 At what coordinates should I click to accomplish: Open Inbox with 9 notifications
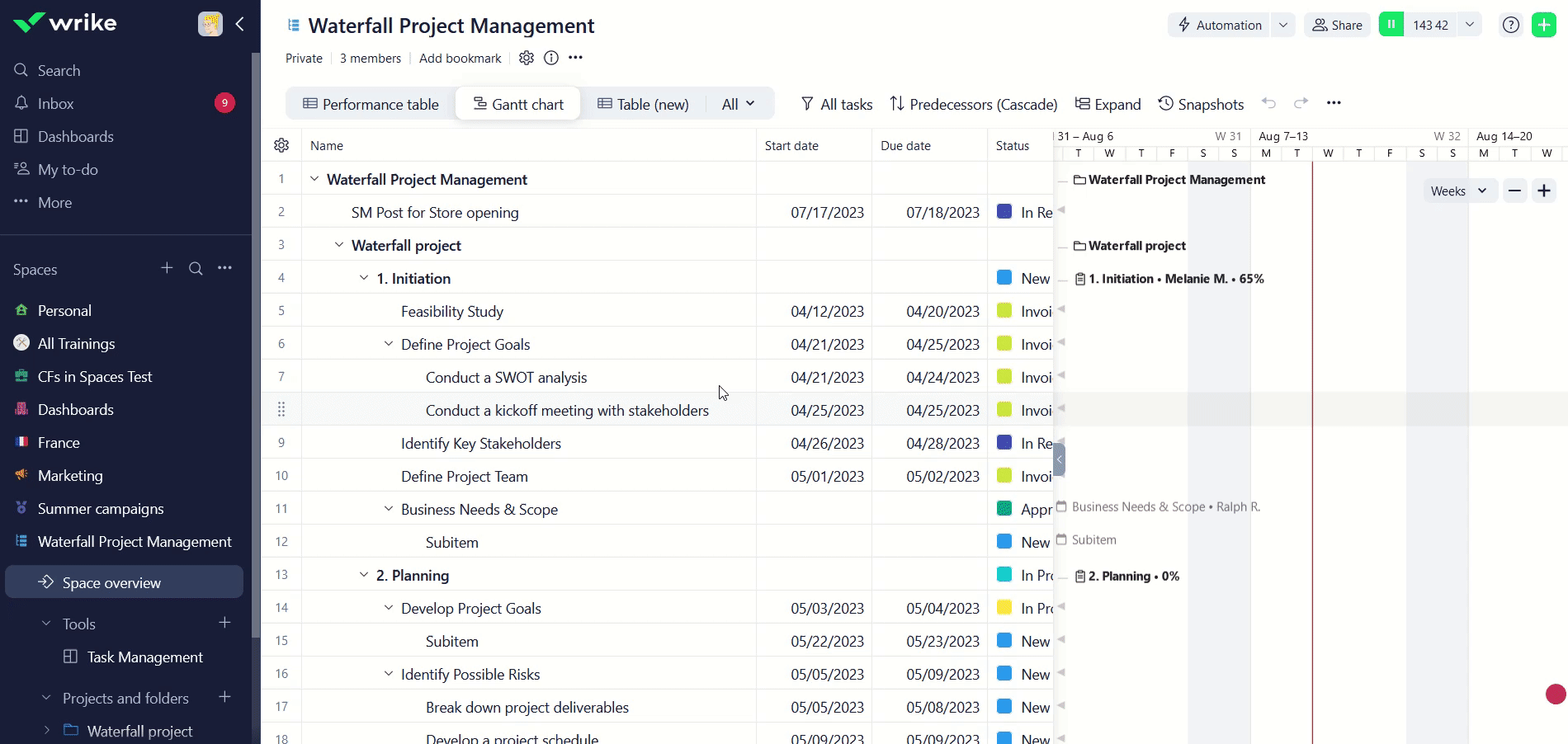pyautogui.click(x=56, y=103)
